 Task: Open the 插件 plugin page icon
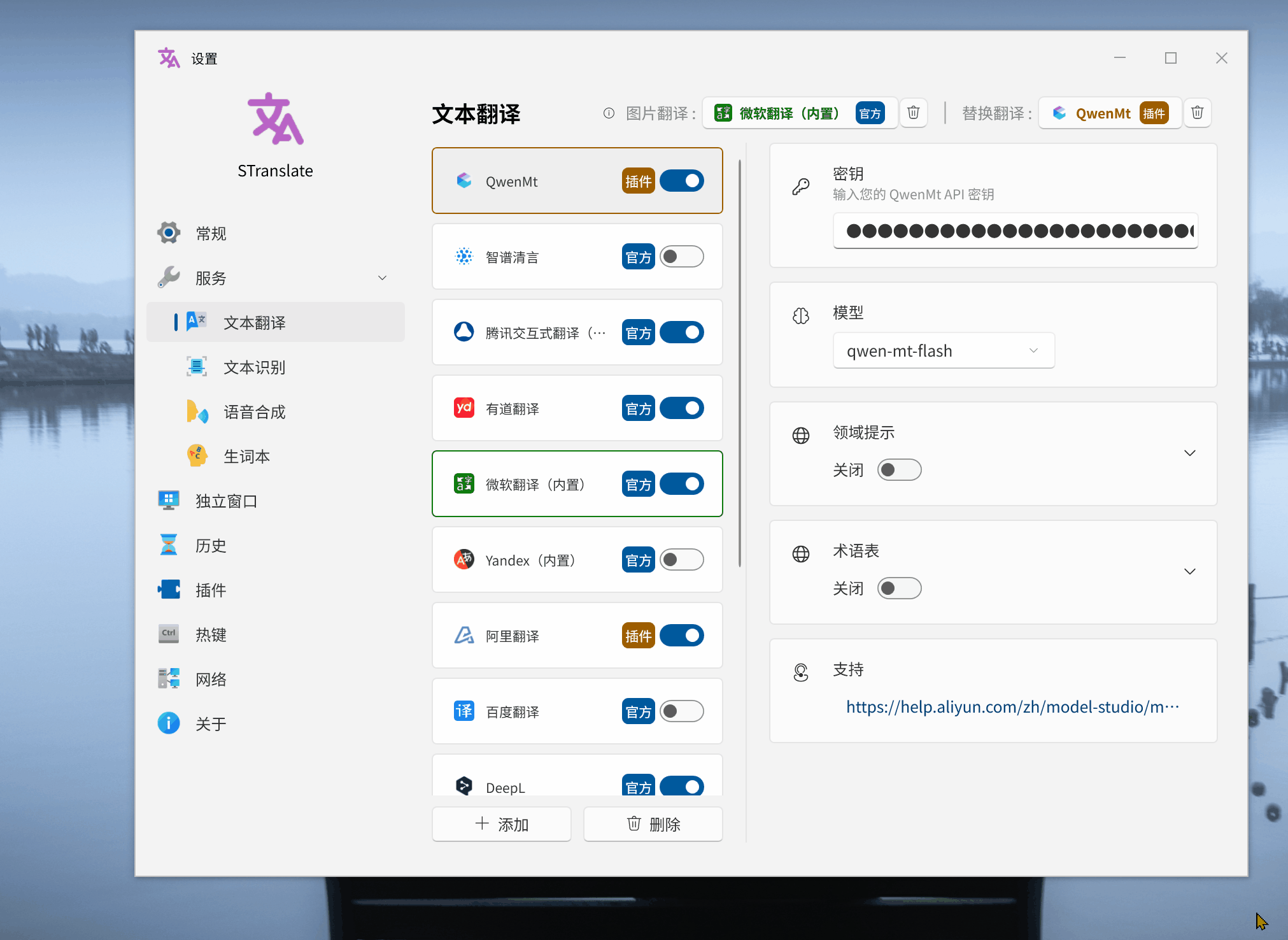click(x=169, y=590)
